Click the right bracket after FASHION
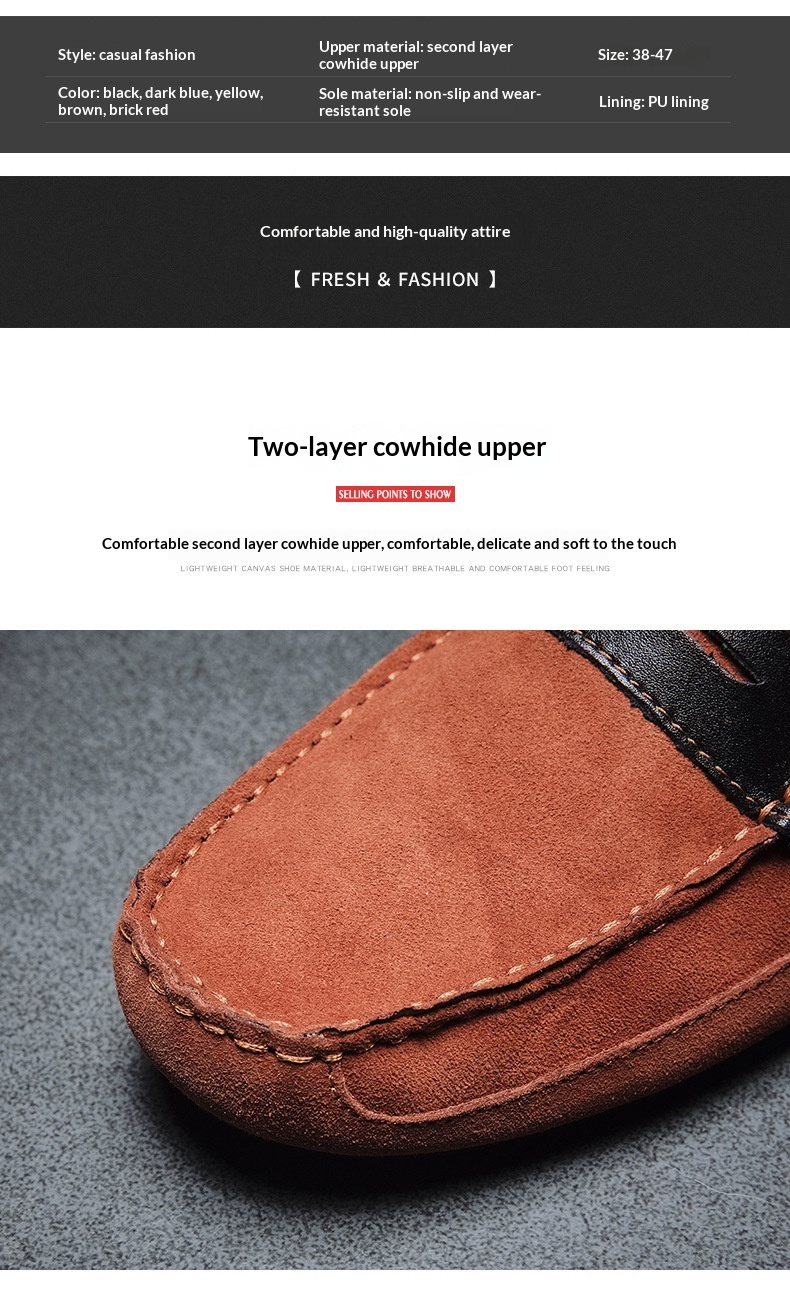790x1293 pixels. click(x=493, y=280)
